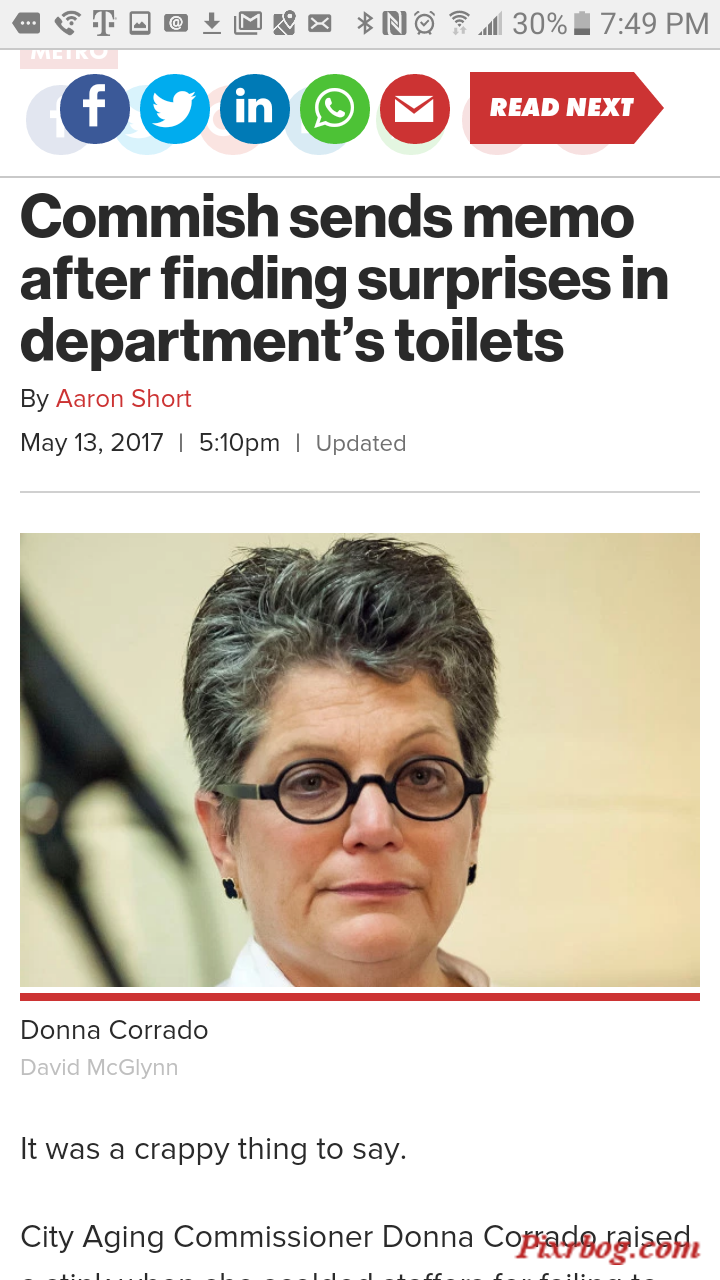Tap the download notification arrow icon

coord(211,23)
